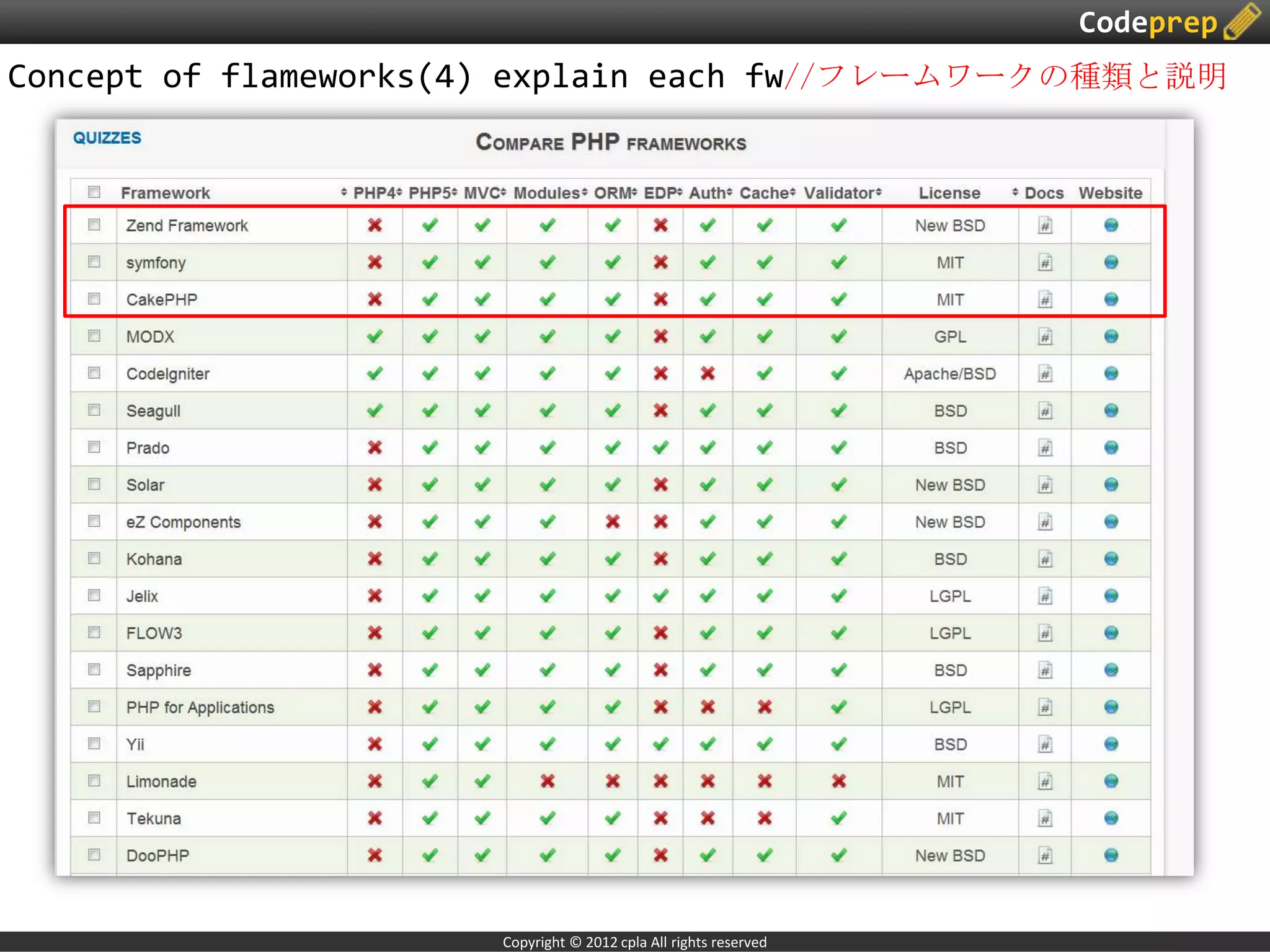This screenshot has height=952, width=1270.
Task: Click the Docs column header
Action: [1044, 193]
